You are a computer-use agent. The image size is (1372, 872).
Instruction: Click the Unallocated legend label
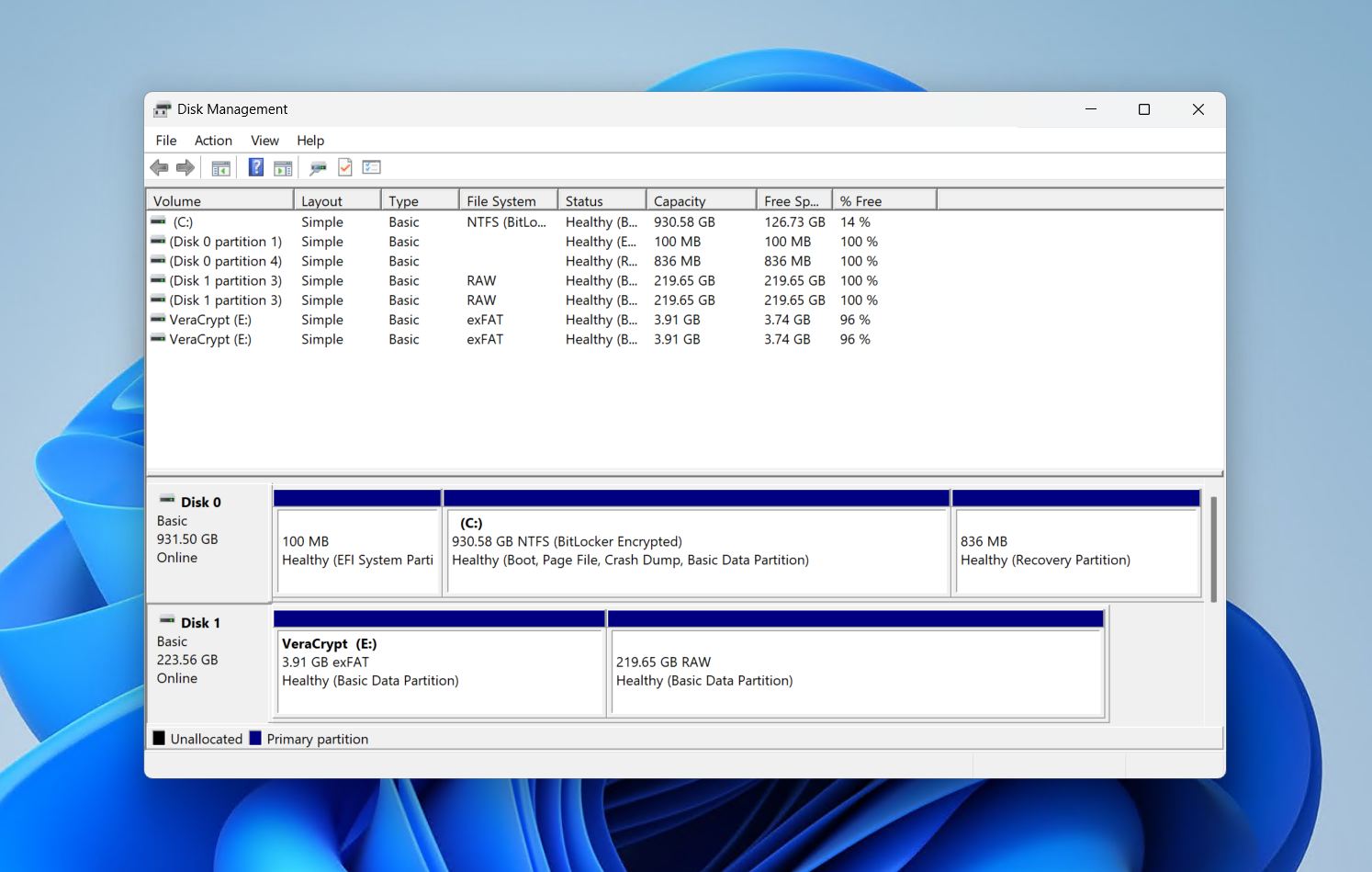207,739
